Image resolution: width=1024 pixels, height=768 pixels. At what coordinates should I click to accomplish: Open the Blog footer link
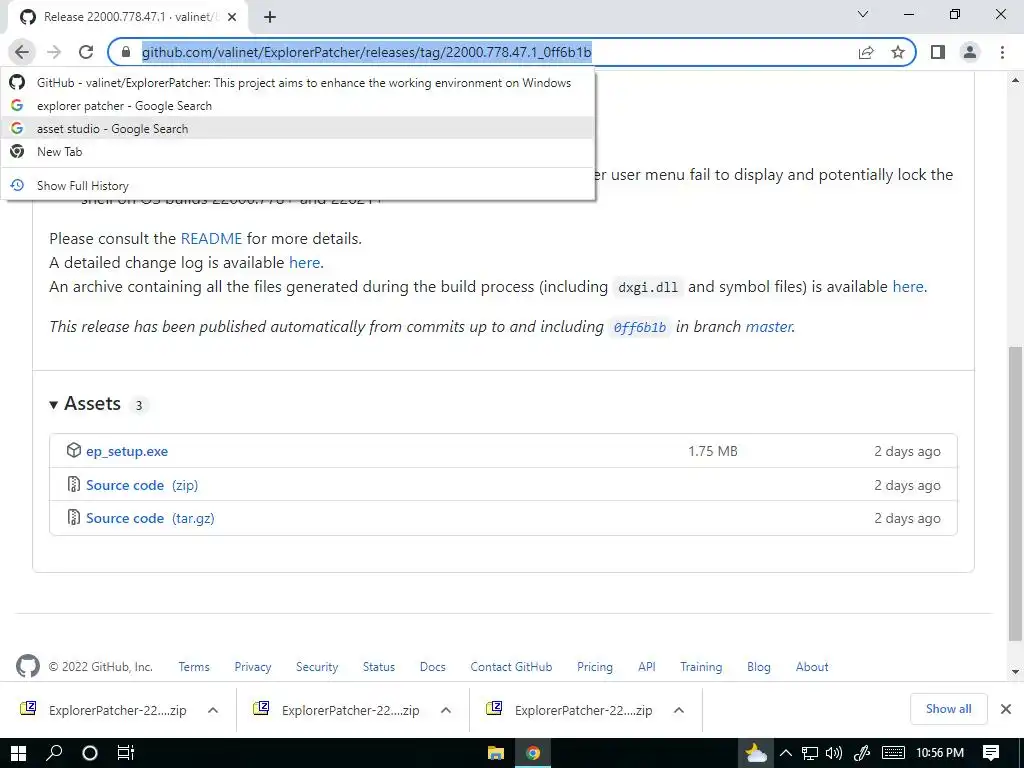pos(759,667)
